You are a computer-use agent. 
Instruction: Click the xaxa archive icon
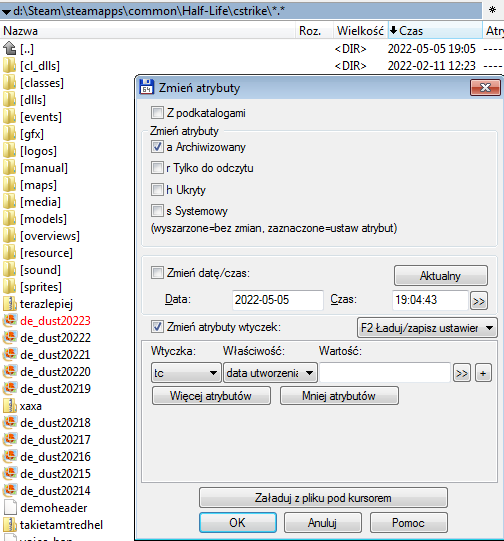(10, 406)
